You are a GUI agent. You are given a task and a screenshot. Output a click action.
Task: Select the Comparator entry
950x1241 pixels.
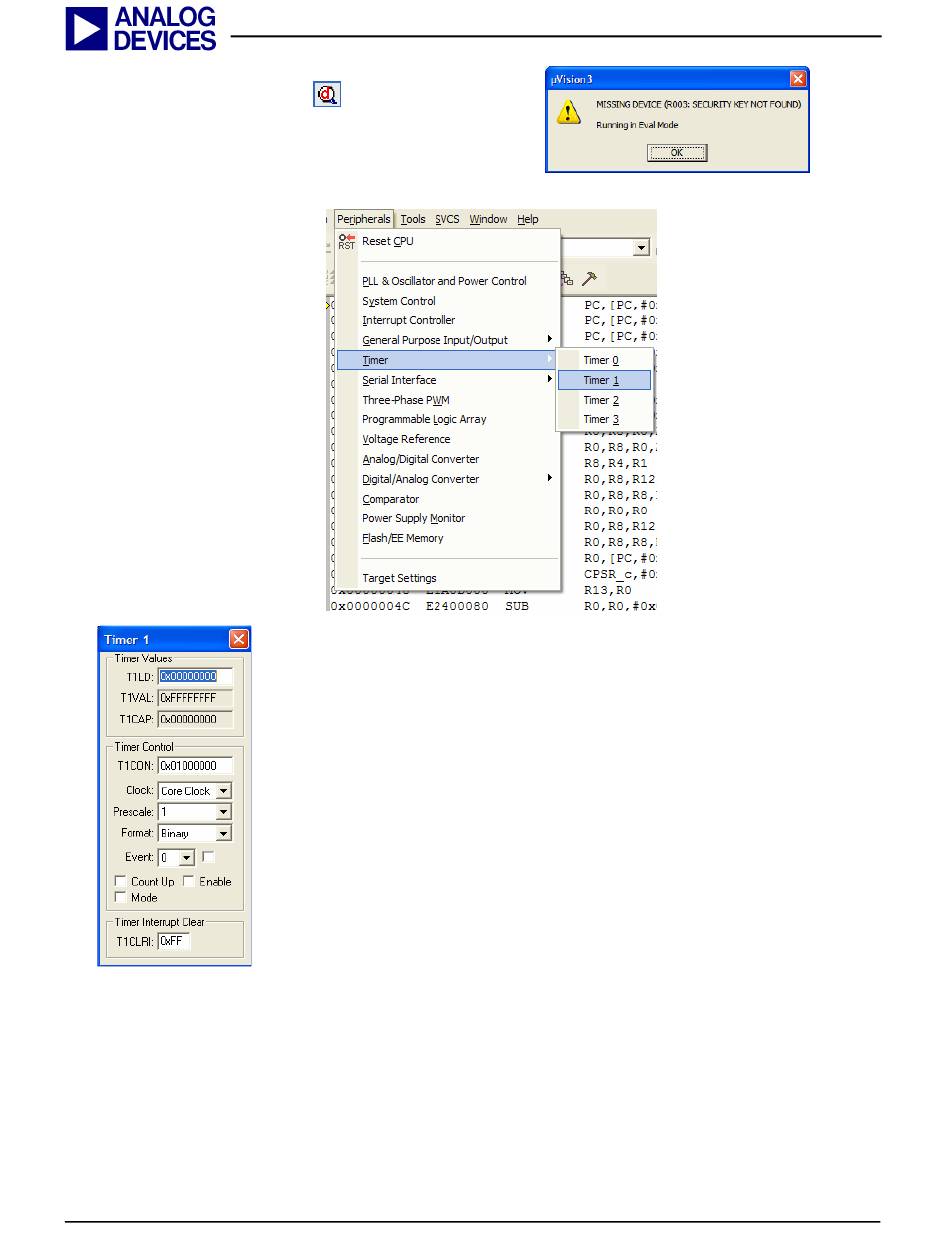[447, 499]
